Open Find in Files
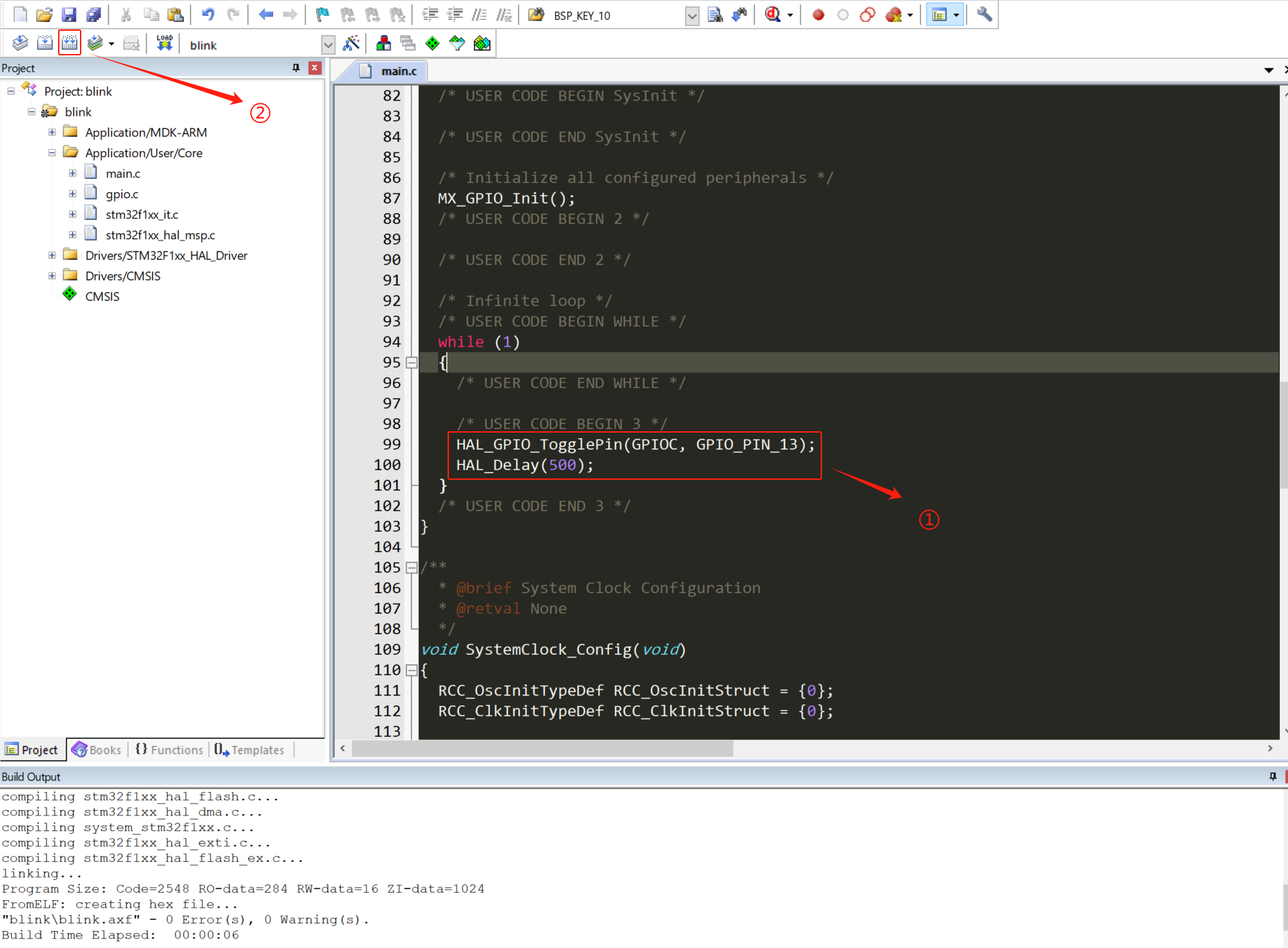The height and width of the screenshot is (948, 1288). 536,14
